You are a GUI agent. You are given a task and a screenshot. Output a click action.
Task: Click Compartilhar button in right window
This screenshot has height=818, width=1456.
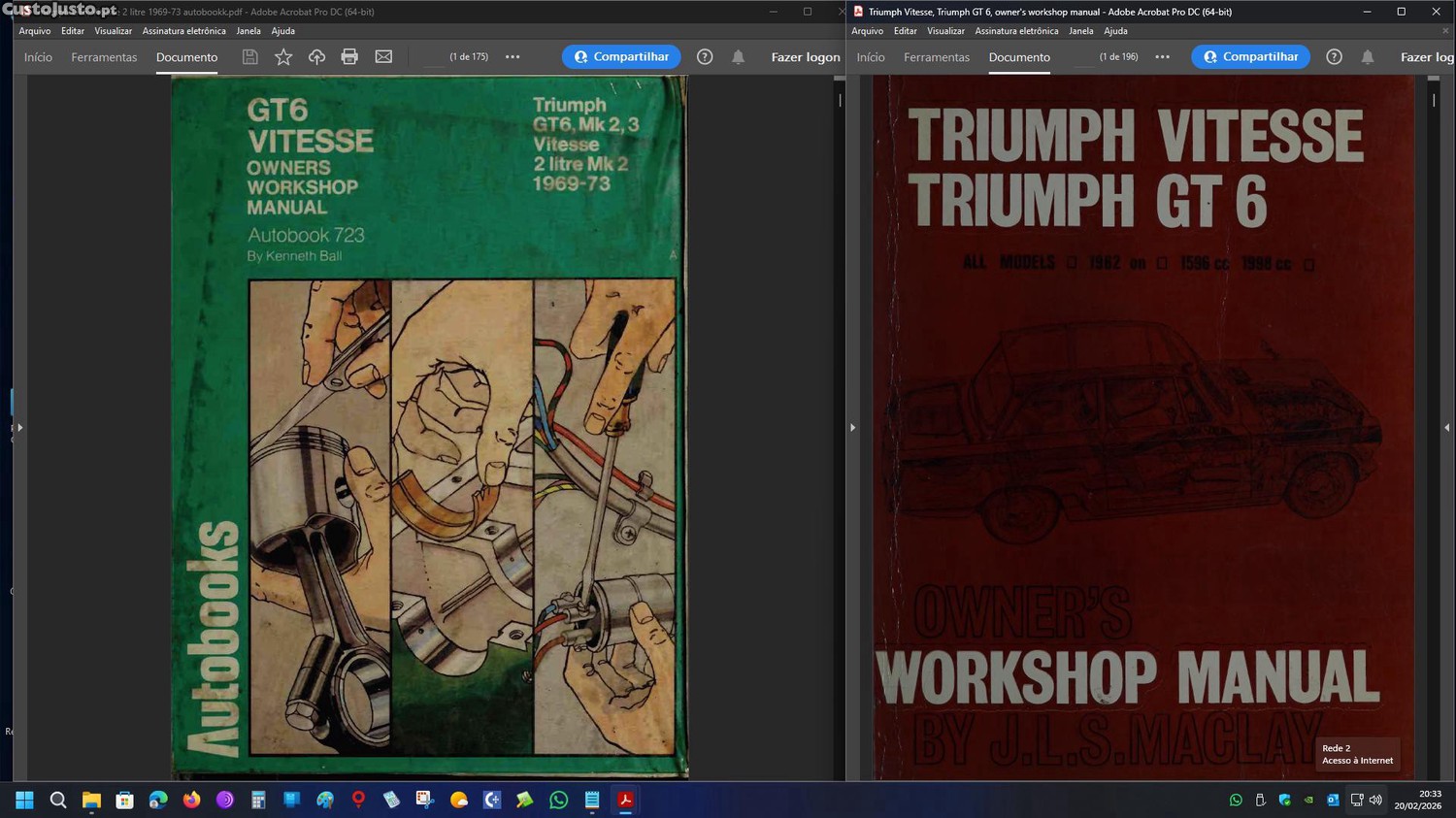[1250, 57]
